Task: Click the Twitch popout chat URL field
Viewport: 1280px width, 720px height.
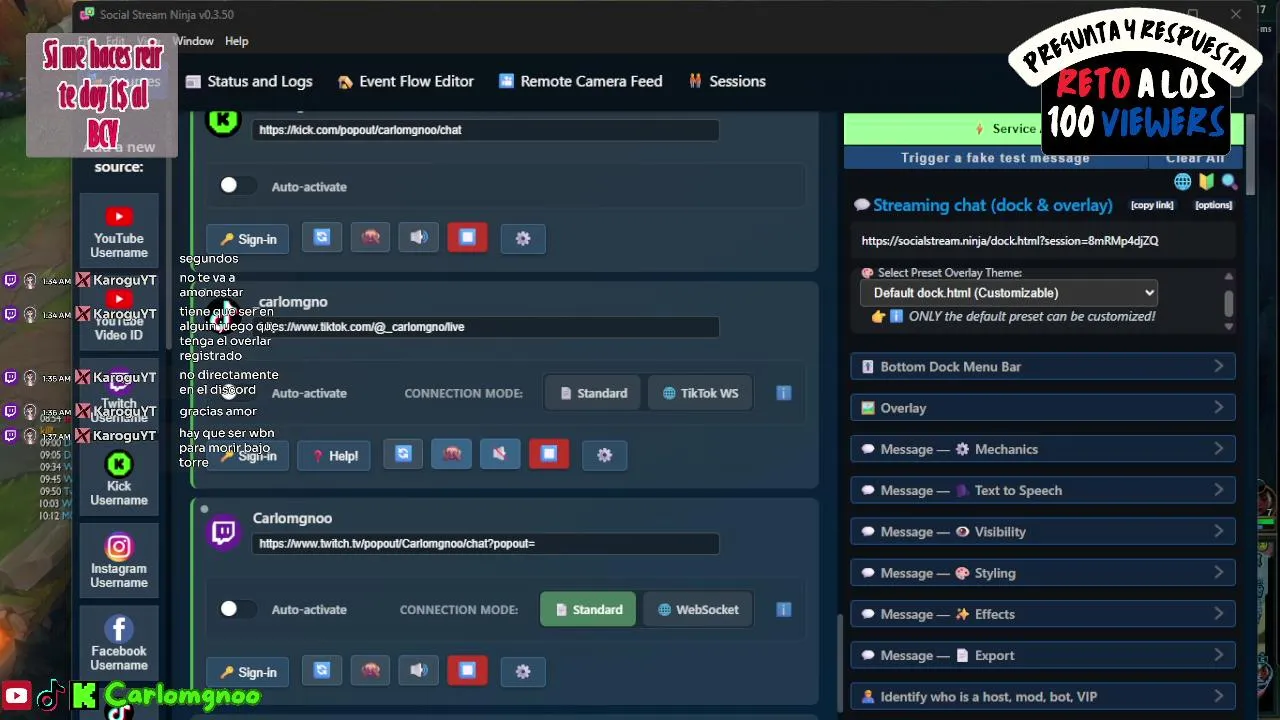Action: pos(485,543)
